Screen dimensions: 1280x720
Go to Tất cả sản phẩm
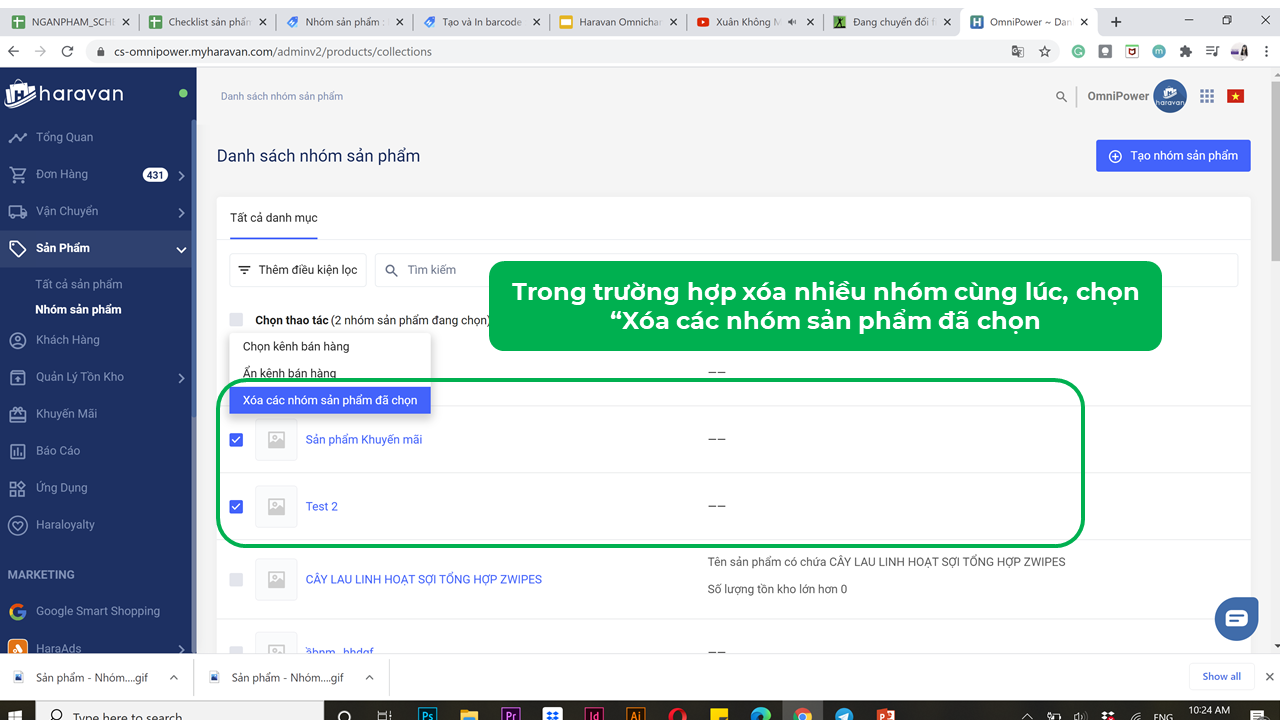click(x=79, y=284)
